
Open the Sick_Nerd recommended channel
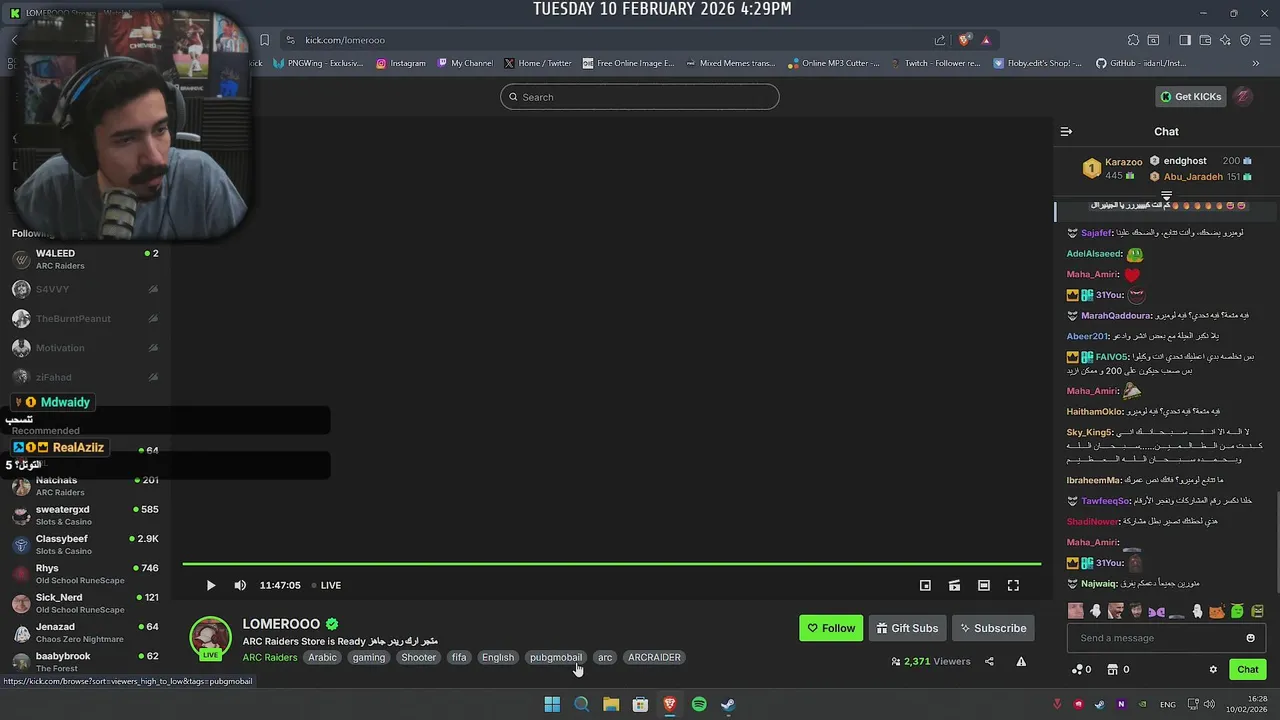coord(85,603)
